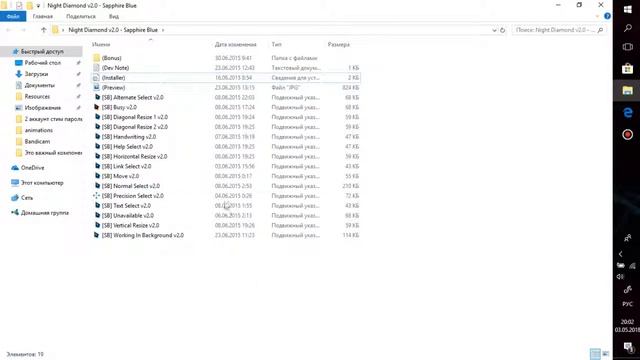The width and height of the screenshot is (640, 360).
Task: Select [SB] Handwriting v2.0 file
Action: (129, 137)
